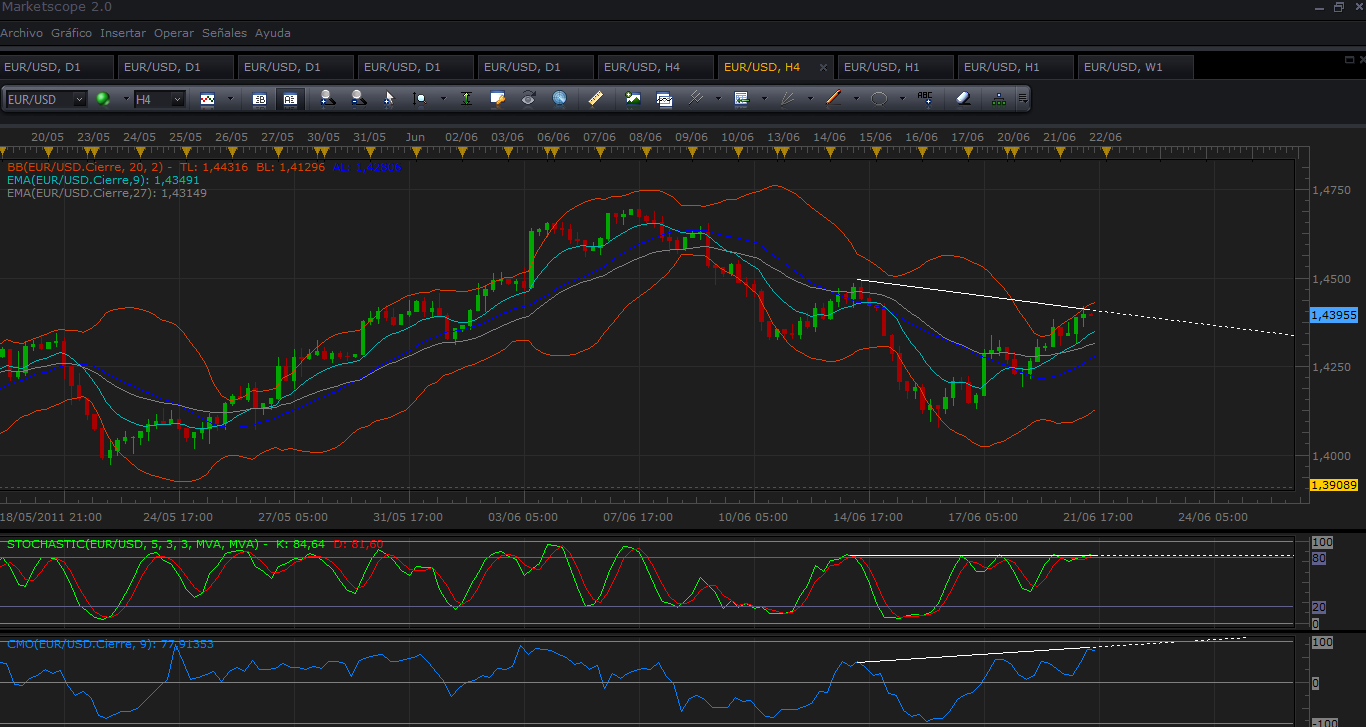Expand the ellipse shape dropdown arrow
The height and width of the screenshot is (727, 1366).
901,99
